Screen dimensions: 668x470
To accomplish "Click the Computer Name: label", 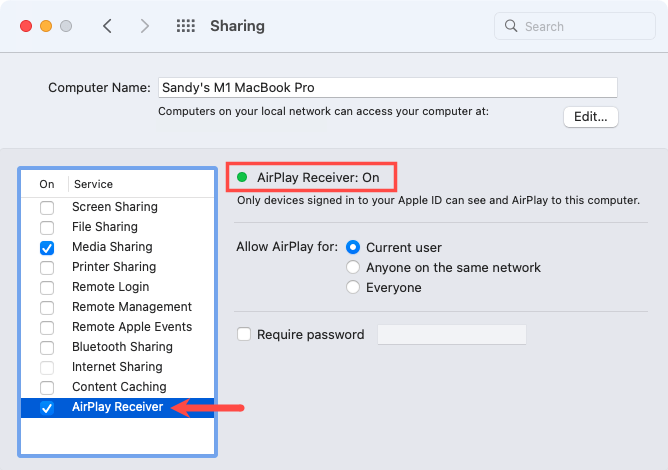I will pyautogui.click(x=99, y=88).
